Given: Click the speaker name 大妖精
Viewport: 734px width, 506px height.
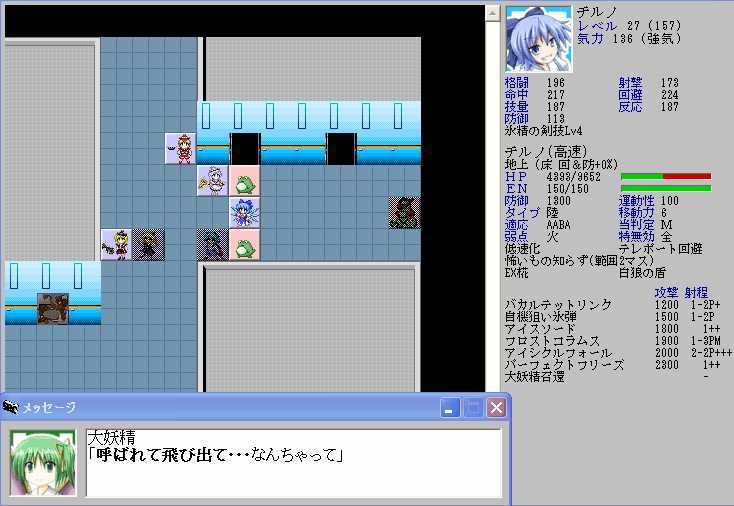Looking at the screenshot, I should click(x=111, y=438).
